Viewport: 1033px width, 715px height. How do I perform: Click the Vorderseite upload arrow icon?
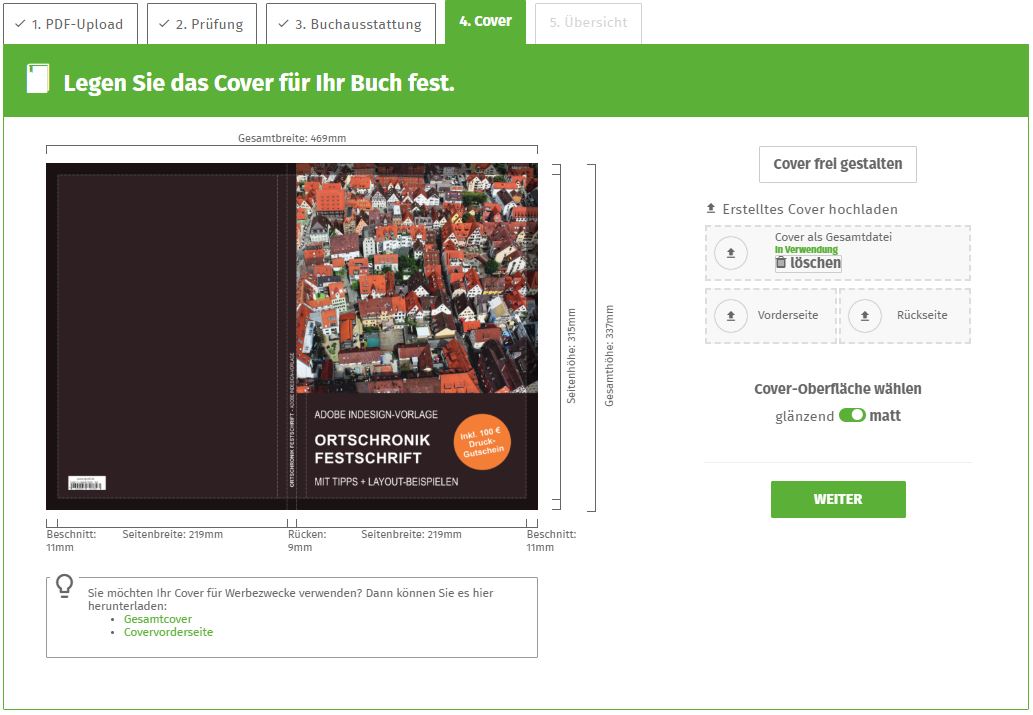point(731,316)
